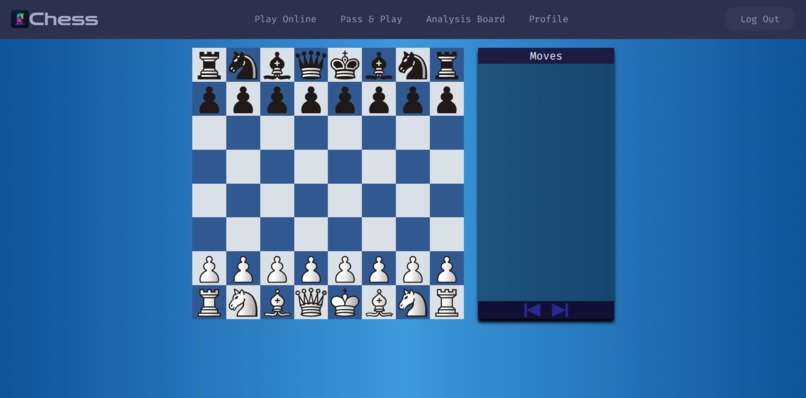
Task: Select the white knight on b1
Action: pyautogui.click(x=243, y=302)
